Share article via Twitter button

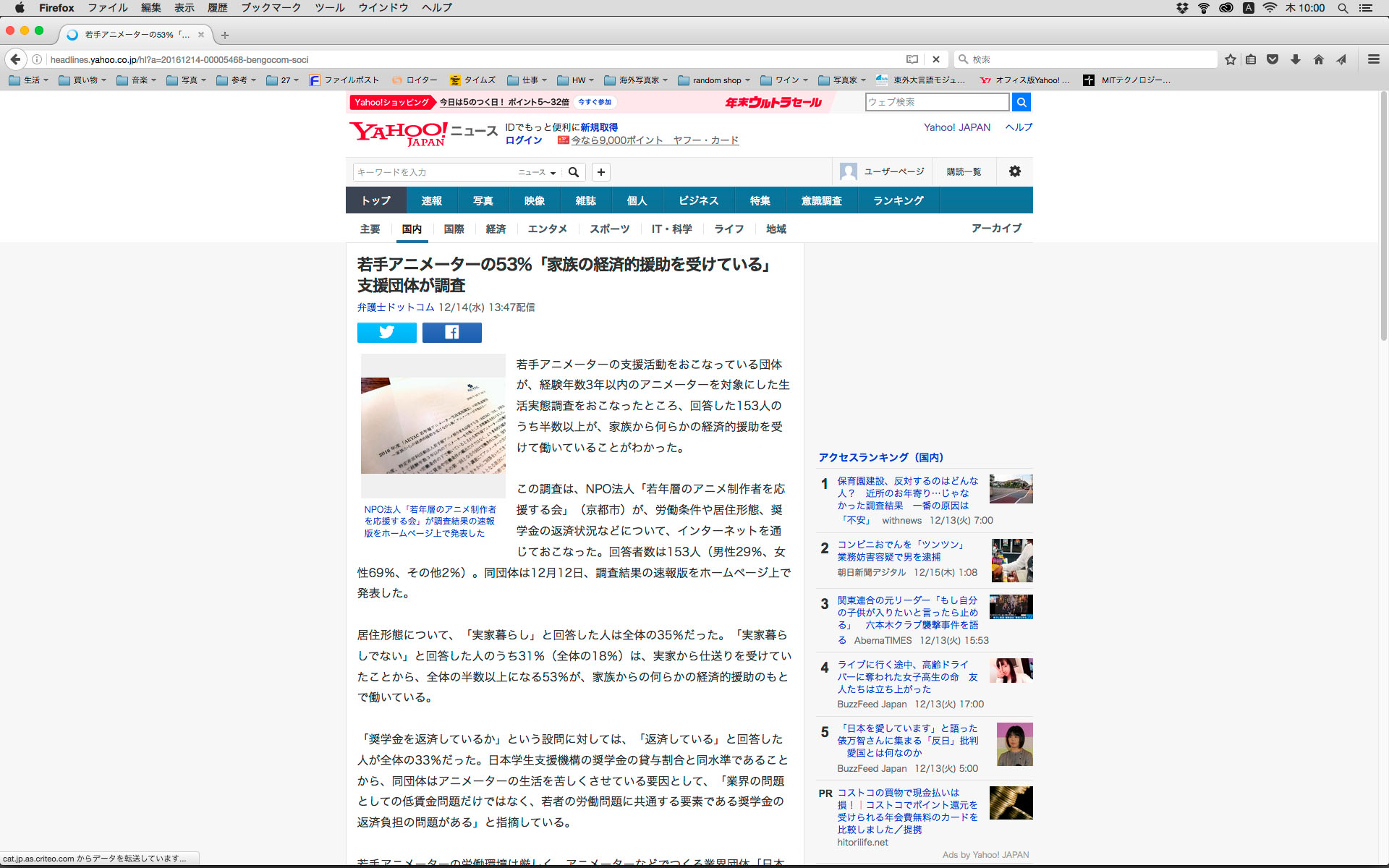pos(386,332)
